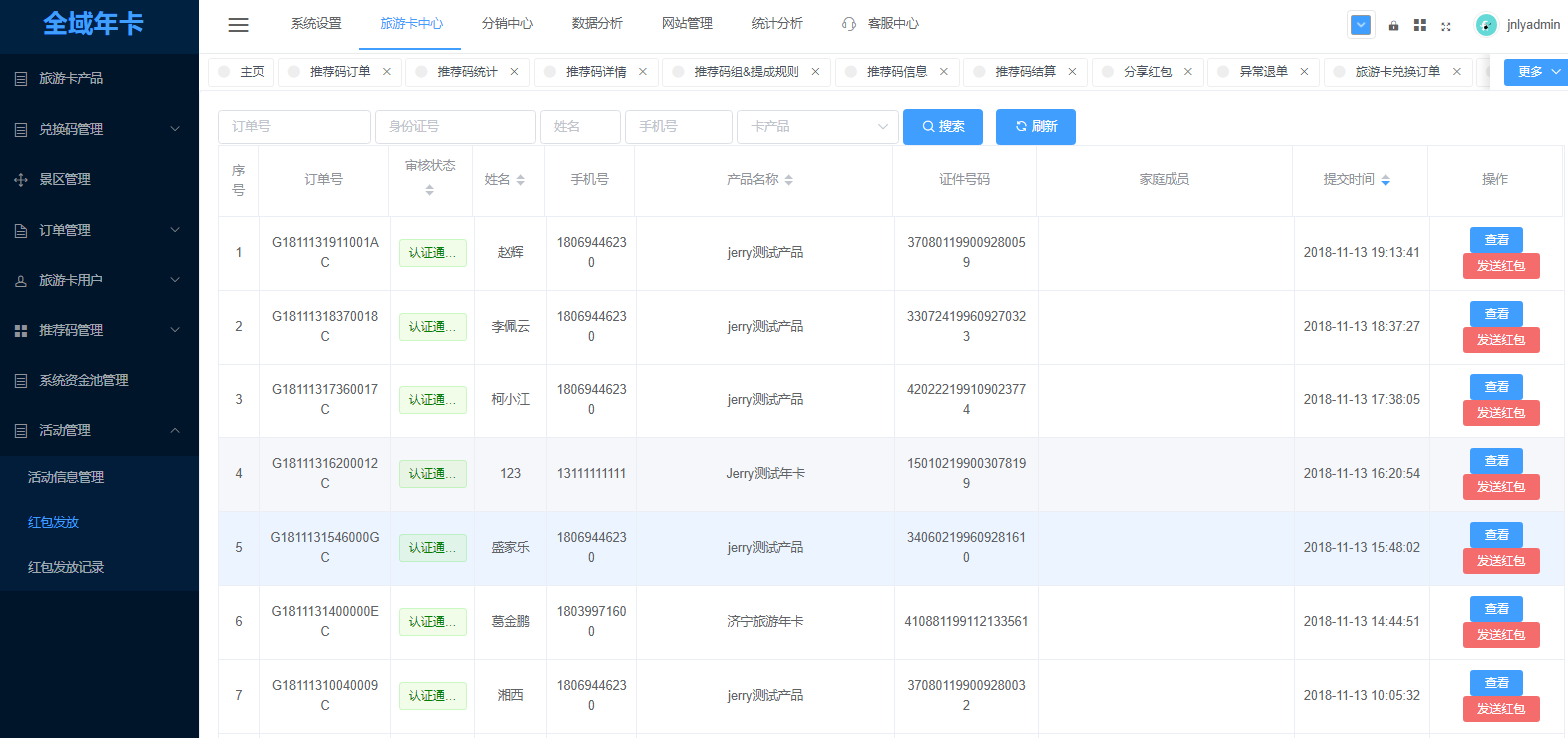Toggle the hamburger sidebar collapse icon
The width and height of the screenshot is (1568, 738).
click(238, 25)
